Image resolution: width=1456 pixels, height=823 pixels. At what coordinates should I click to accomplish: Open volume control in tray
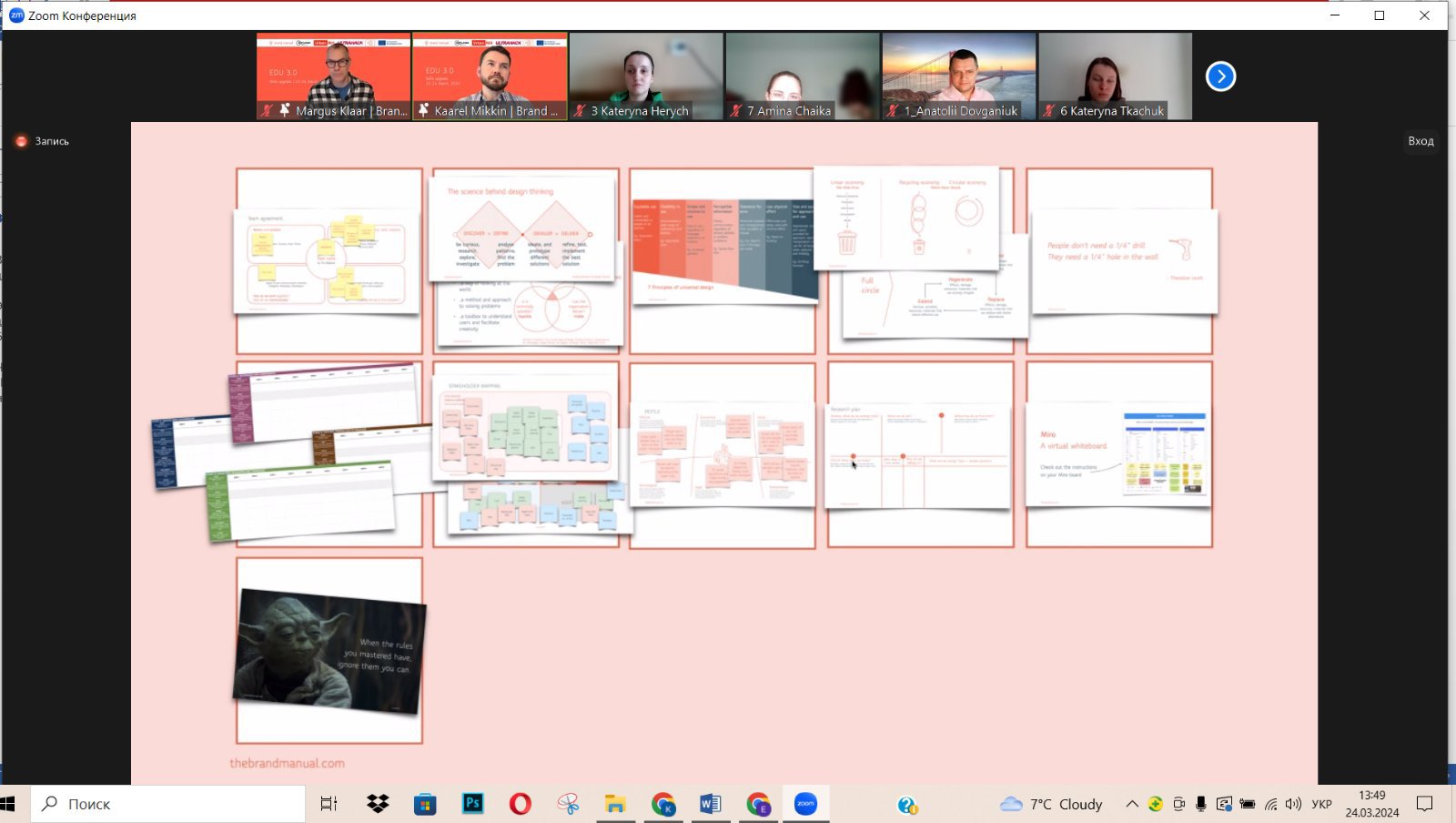(1293, 804)
